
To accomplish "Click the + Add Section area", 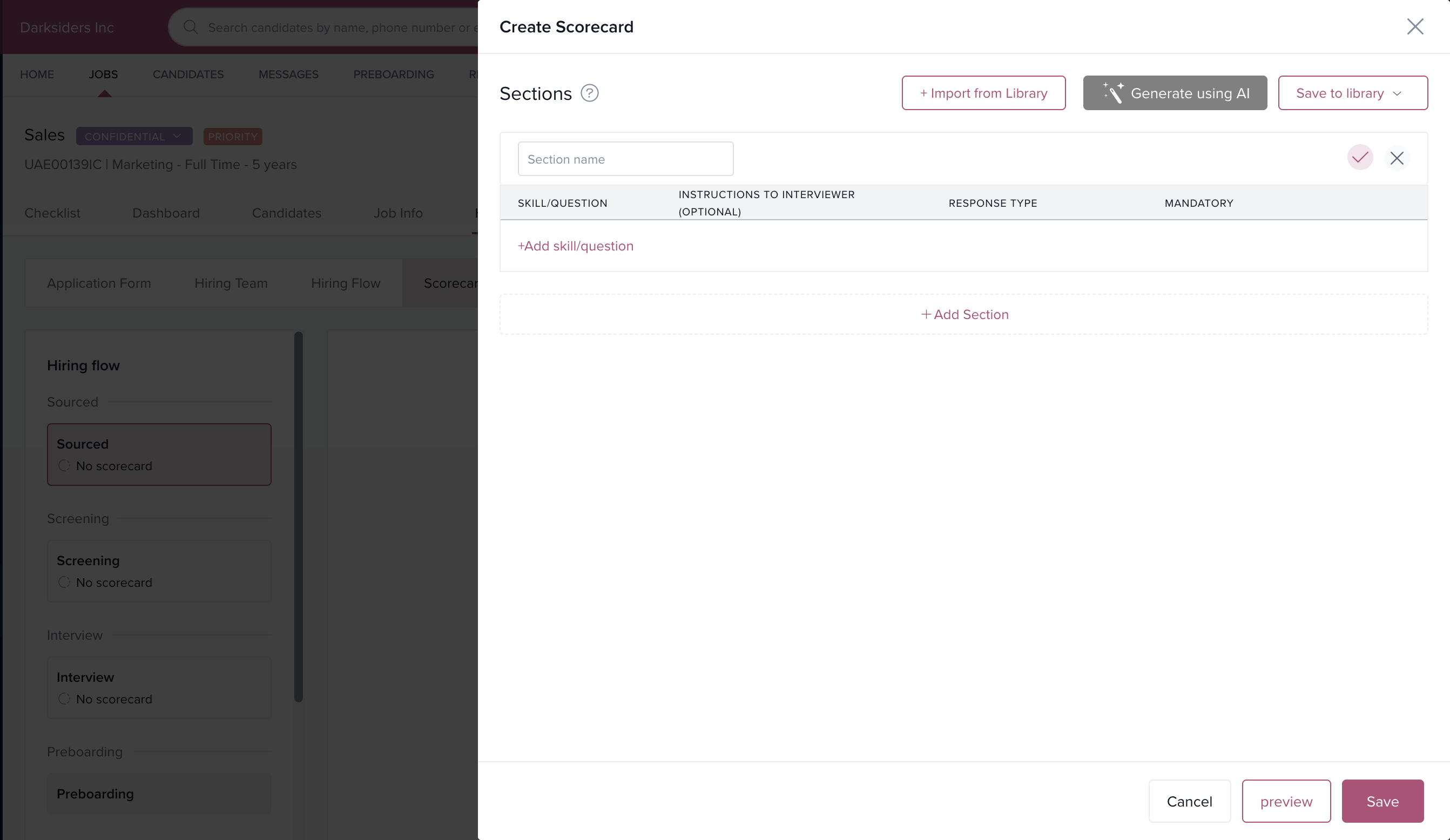I will pos(964,315).
